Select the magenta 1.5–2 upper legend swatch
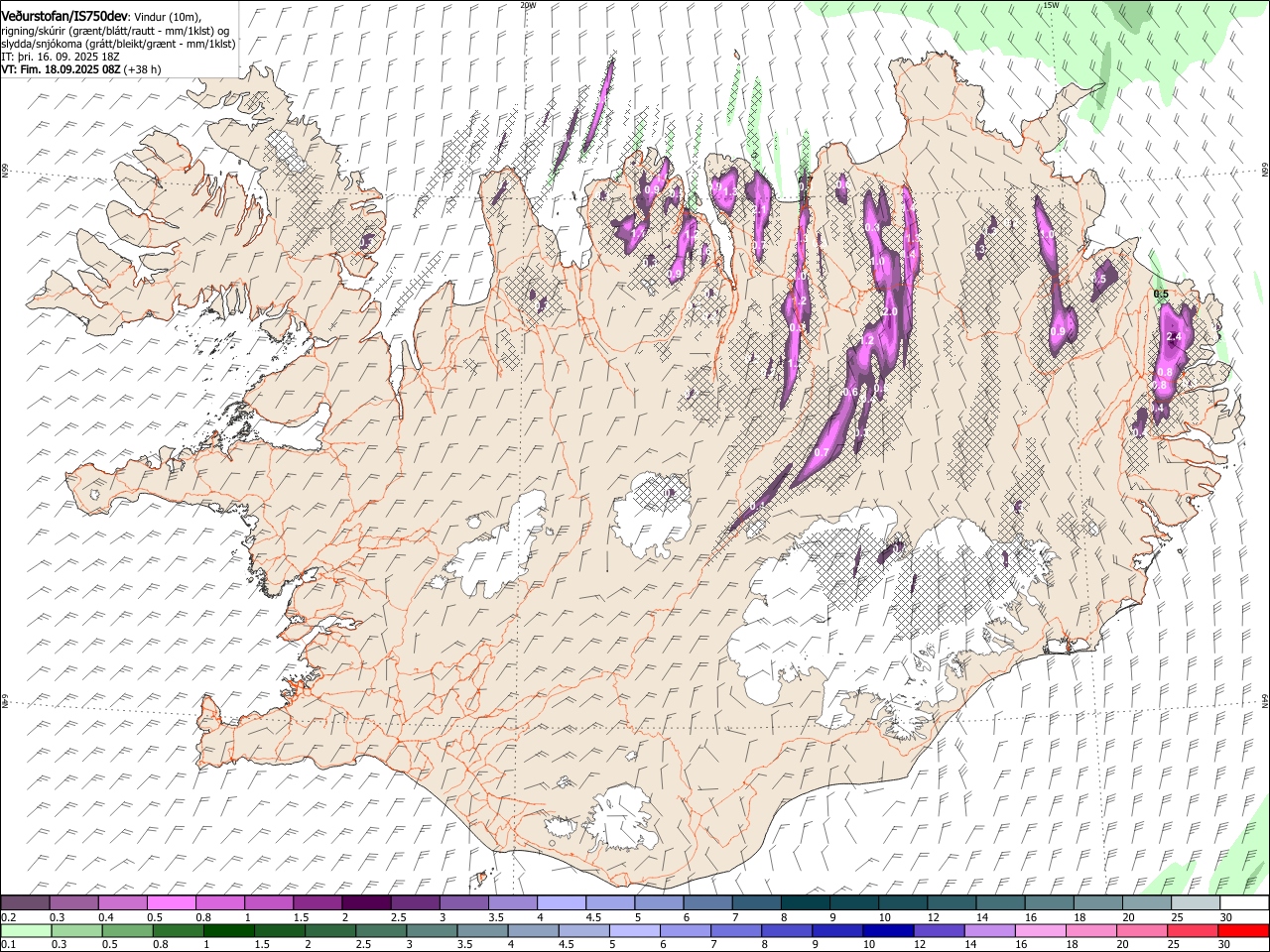The width and height of the screenshot is (1270, 952). coord(317,903)
